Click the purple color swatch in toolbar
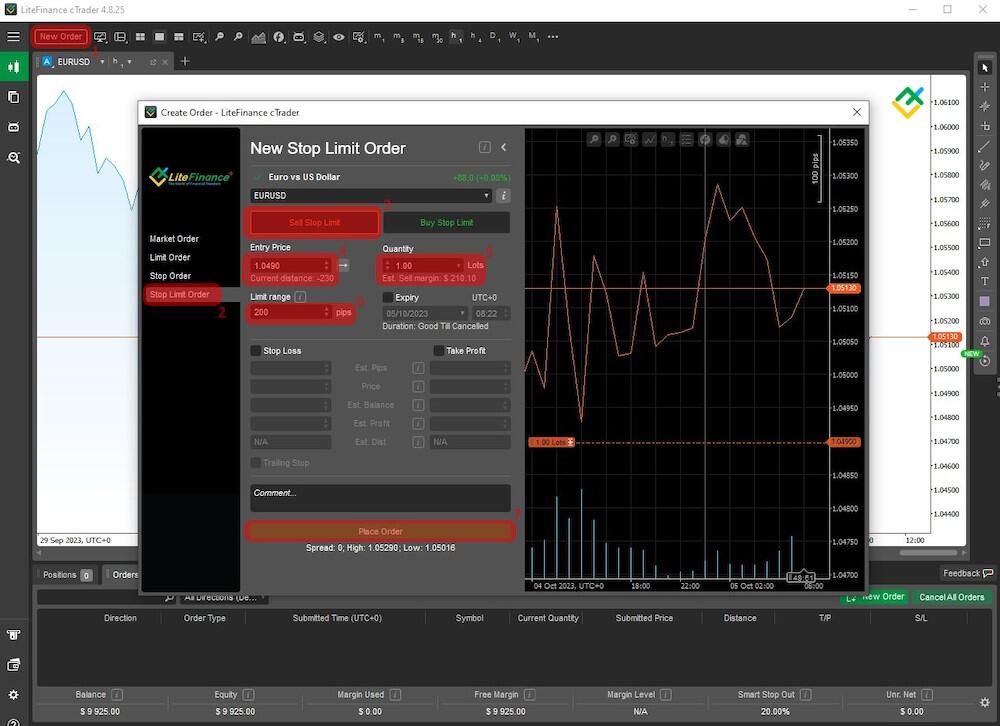 click(985, 301)
